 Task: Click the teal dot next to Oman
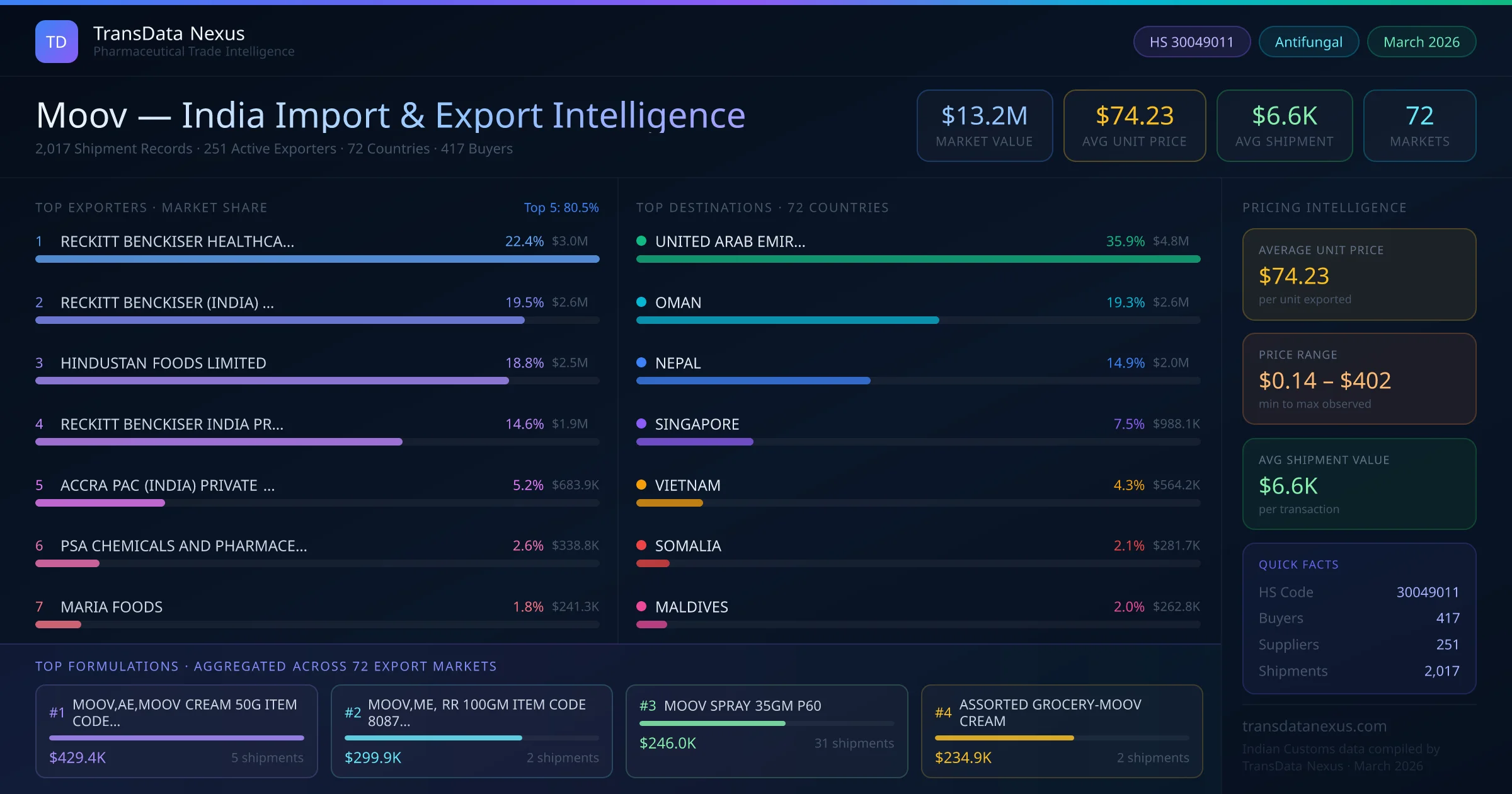(x=641, y=302)
